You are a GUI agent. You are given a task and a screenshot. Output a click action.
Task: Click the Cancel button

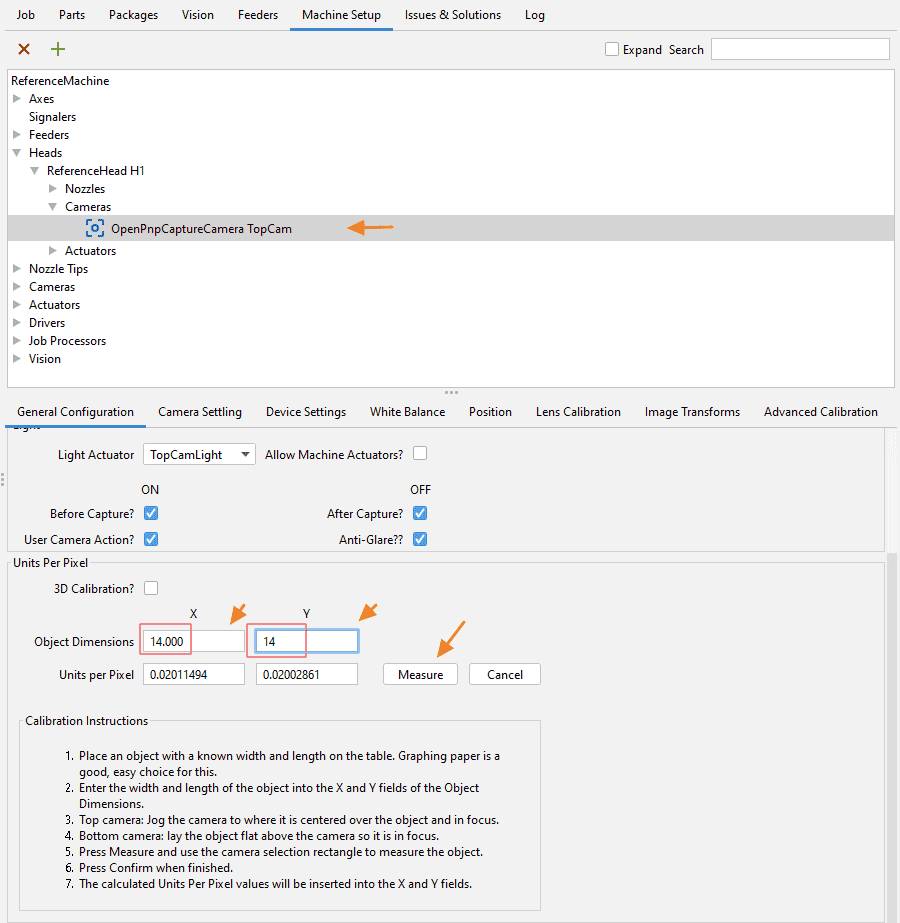pos(504,674)
